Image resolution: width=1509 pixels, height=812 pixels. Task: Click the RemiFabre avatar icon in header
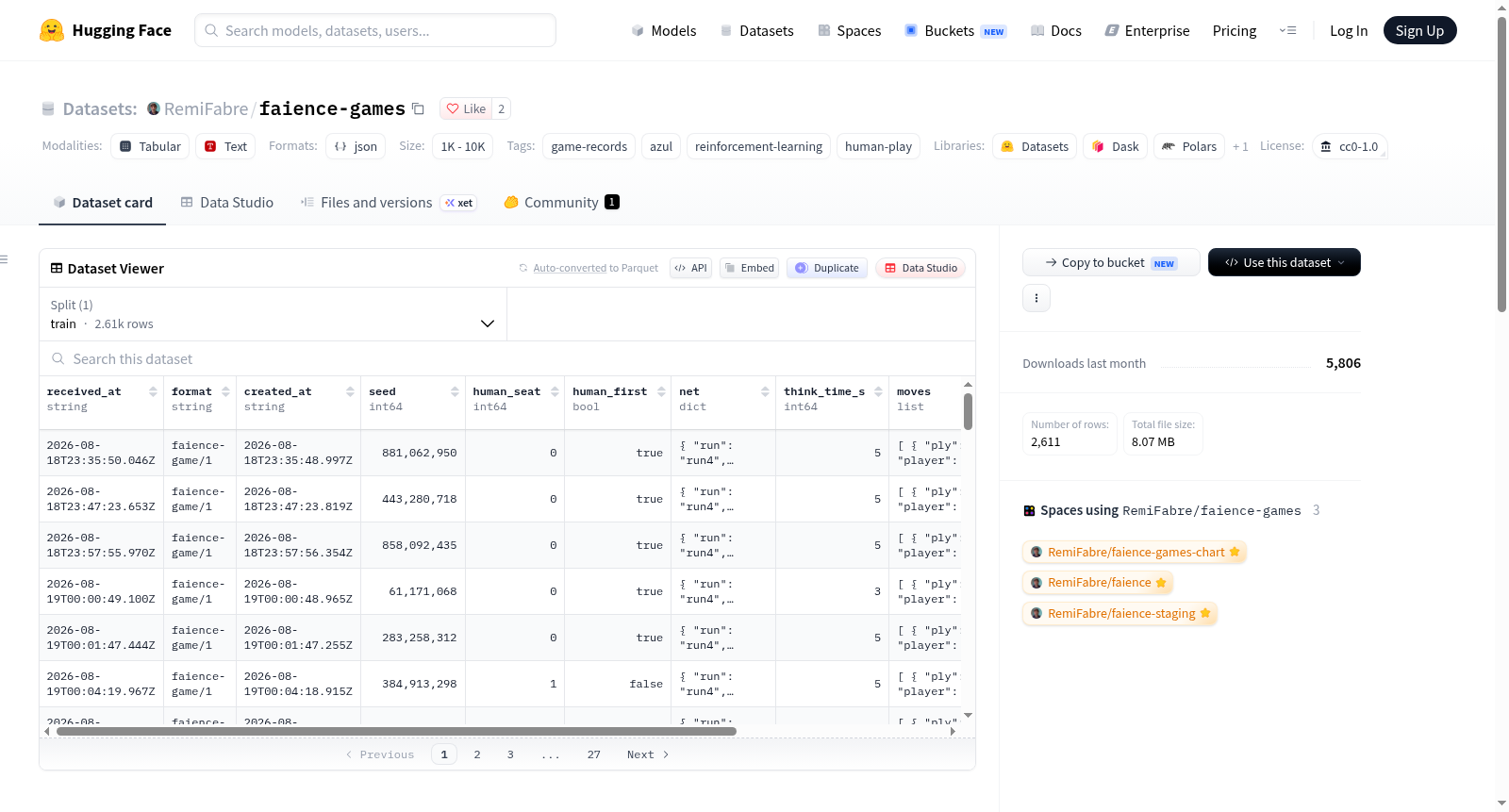point(154,108)
